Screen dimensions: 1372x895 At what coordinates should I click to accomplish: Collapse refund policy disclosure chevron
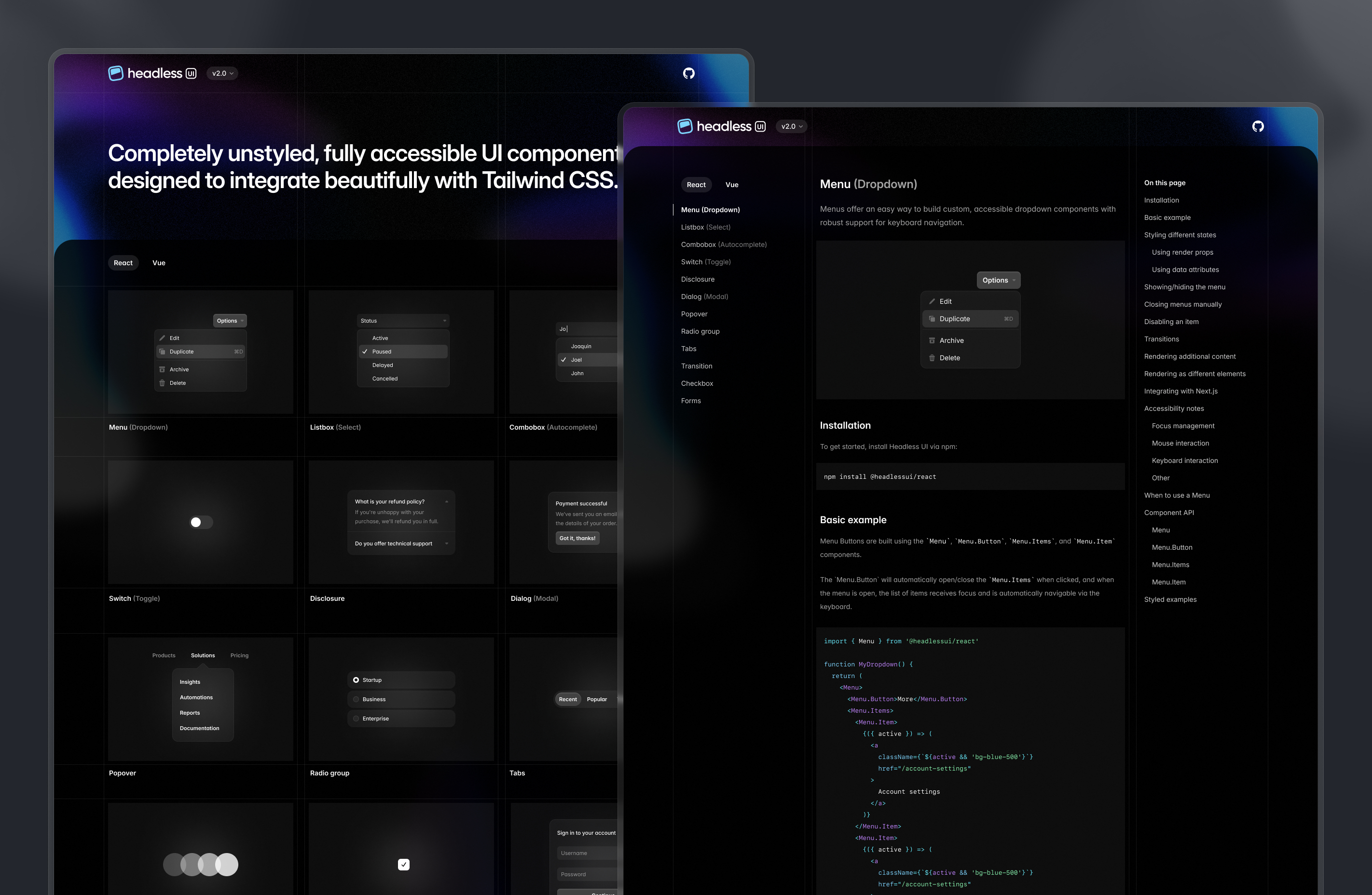pos(447,502)
